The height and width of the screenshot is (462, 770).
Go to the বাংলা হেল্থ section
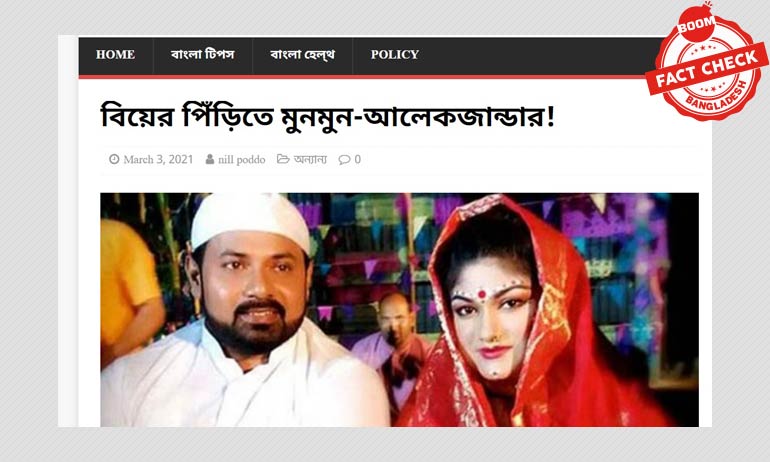pyautogui.click(x=302, y=54)
